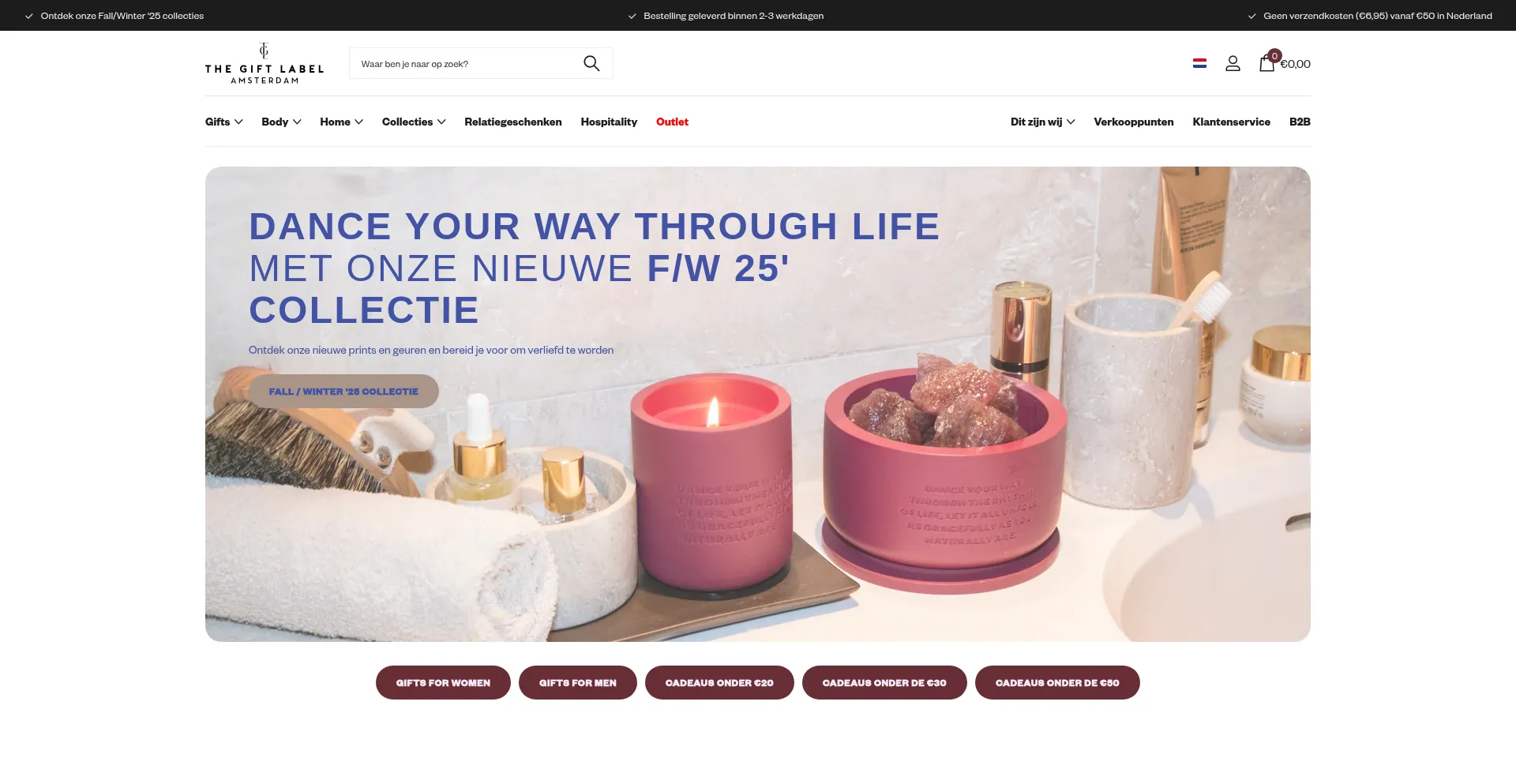Click the checkmark next to Fall/Winter collecties
The image size is (1516, 784).
point(28,16)
